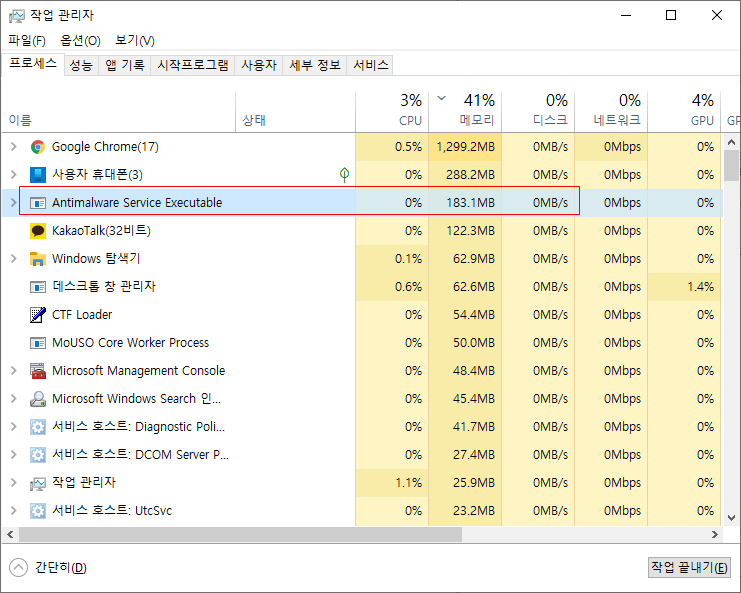Image resolution: width=741 pixels, height=593 pixels.
Task: Open the 보기(V) menu
Action: point(135,41)
